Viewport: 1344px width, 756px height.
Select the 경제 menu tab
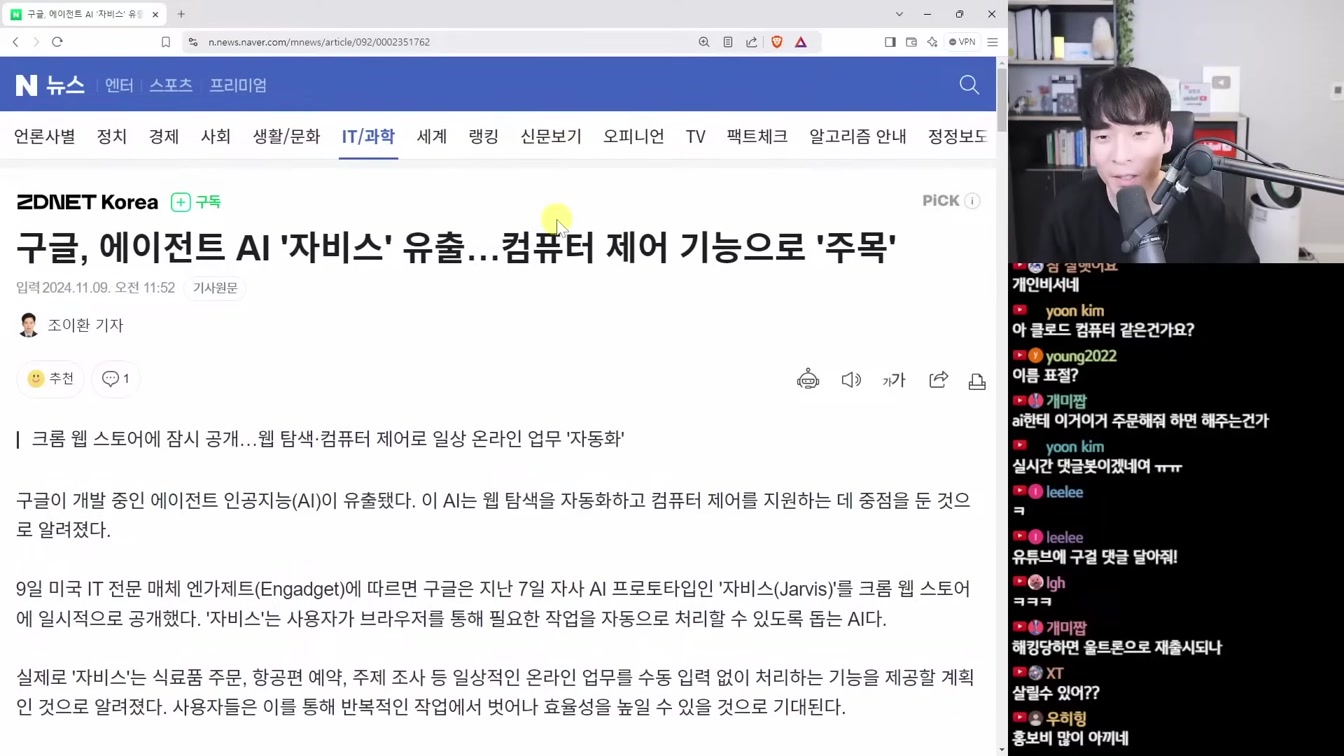pos(164,136)
